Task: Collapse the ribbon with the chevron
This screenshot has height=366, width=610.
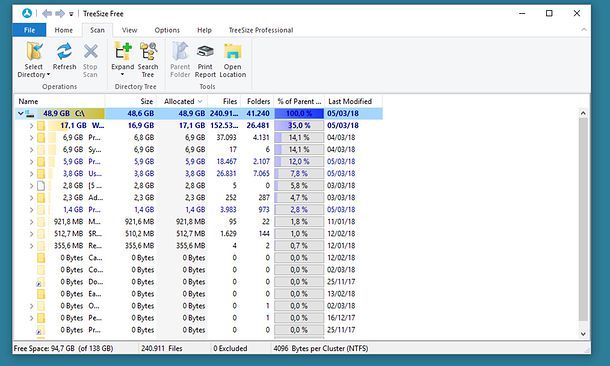Action: 584,30
